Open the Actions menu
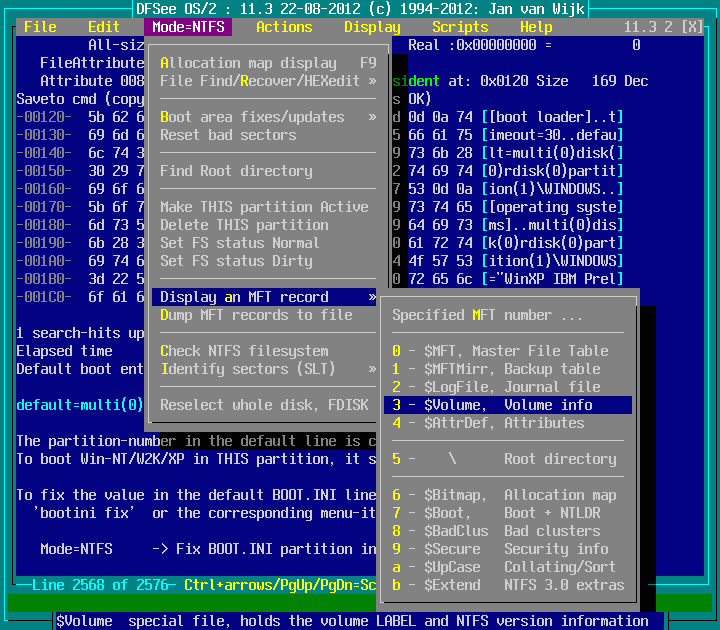This screenshot has width=720, height=630. [x=284, y=27]
